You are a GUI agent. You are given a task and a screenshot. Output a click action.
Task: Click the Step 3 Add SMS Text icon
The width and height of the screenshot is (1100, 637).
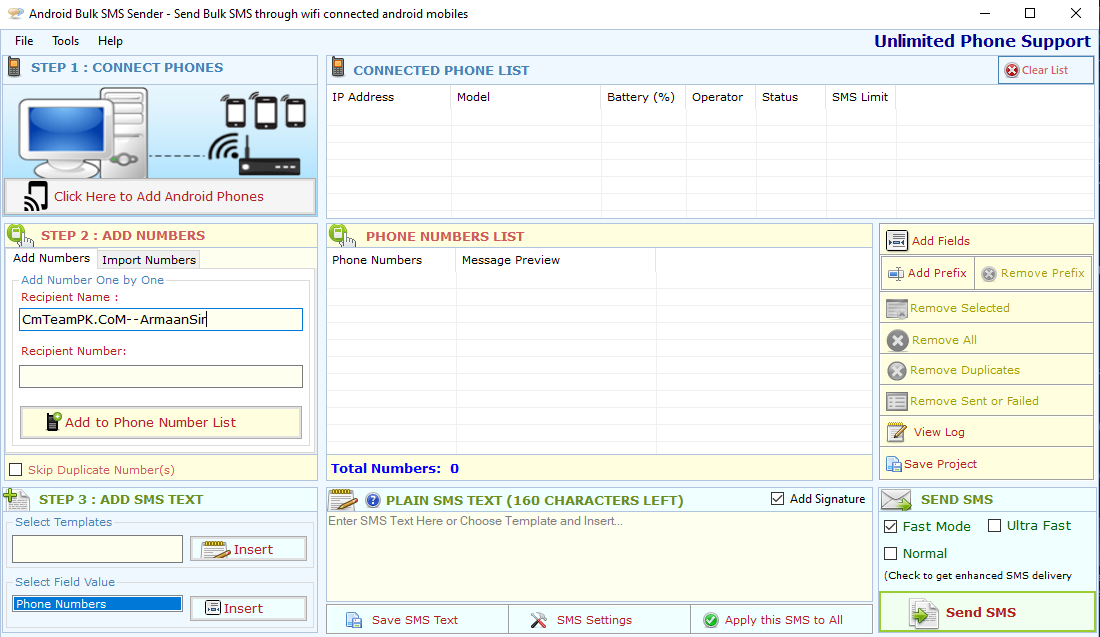point(17,499)
